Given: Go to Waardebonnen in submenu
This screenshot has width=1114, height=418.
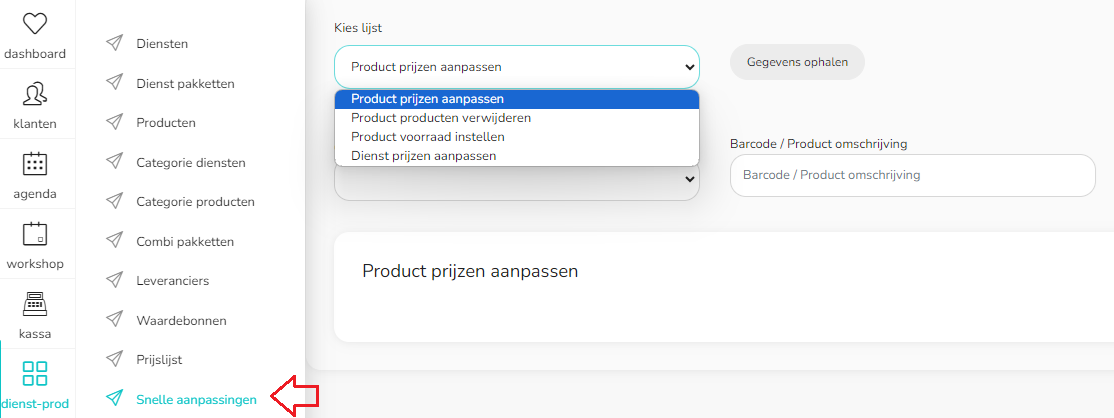Looking at the screenshot, I should (181, 321).
